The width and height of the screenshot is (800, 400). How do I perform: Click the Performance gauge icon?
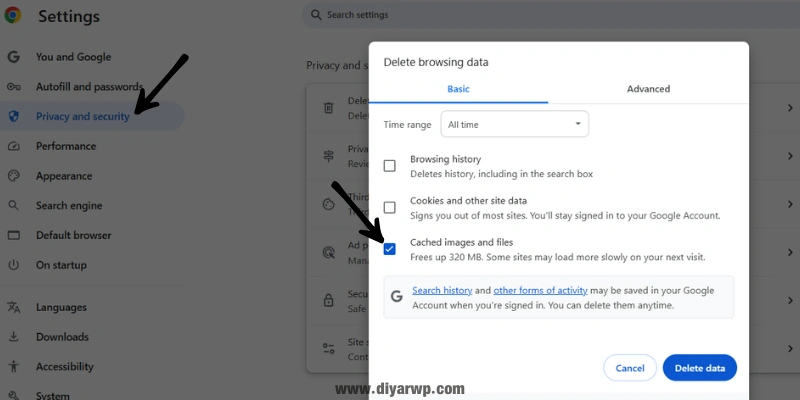(x=13, y=146)
